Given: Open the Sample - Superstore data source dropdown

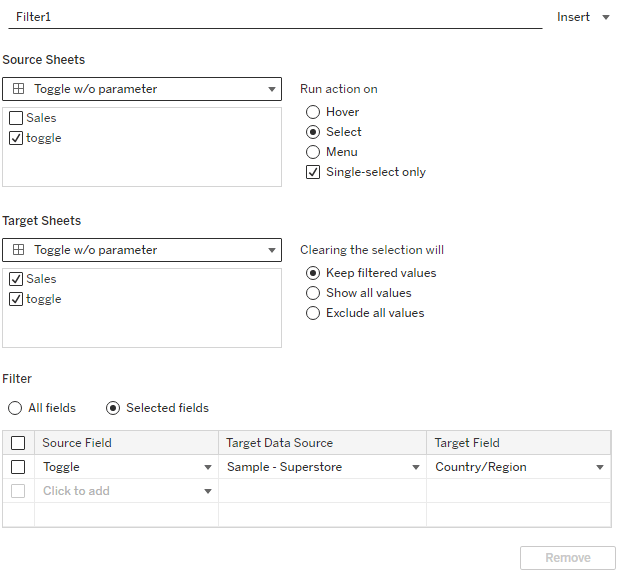Looking at the screenshot, I should tap(415, 467).
